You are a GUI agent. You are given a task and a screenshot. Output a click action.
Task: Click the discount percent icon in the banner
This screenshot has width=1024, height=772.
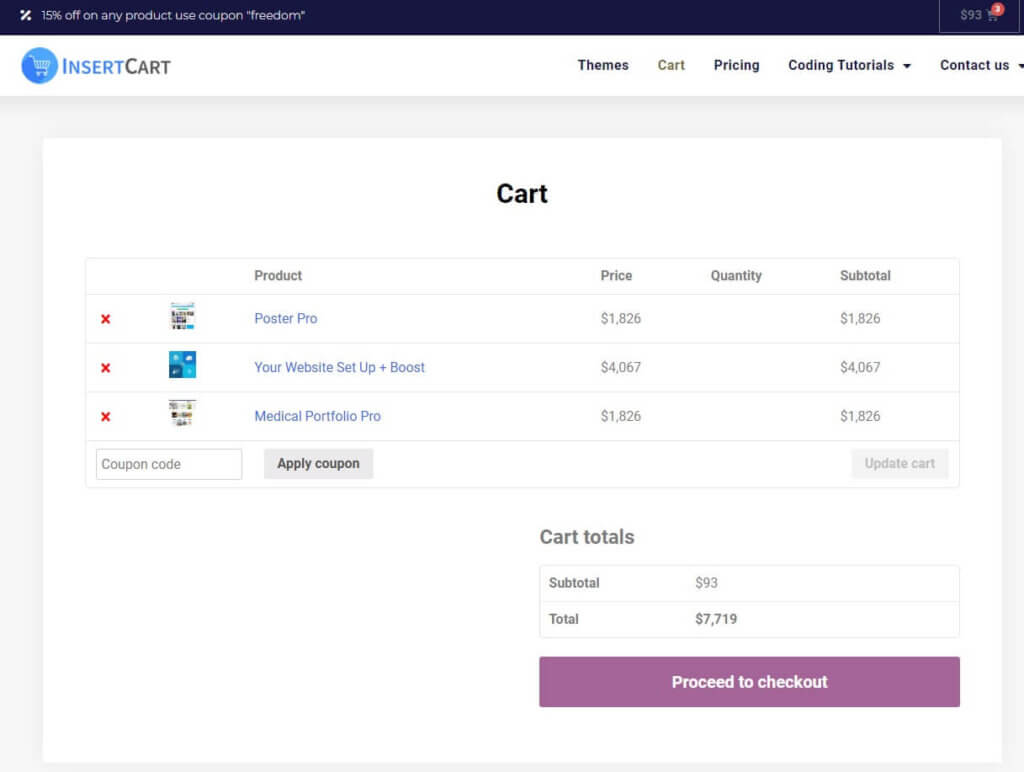tap(24, 15)
